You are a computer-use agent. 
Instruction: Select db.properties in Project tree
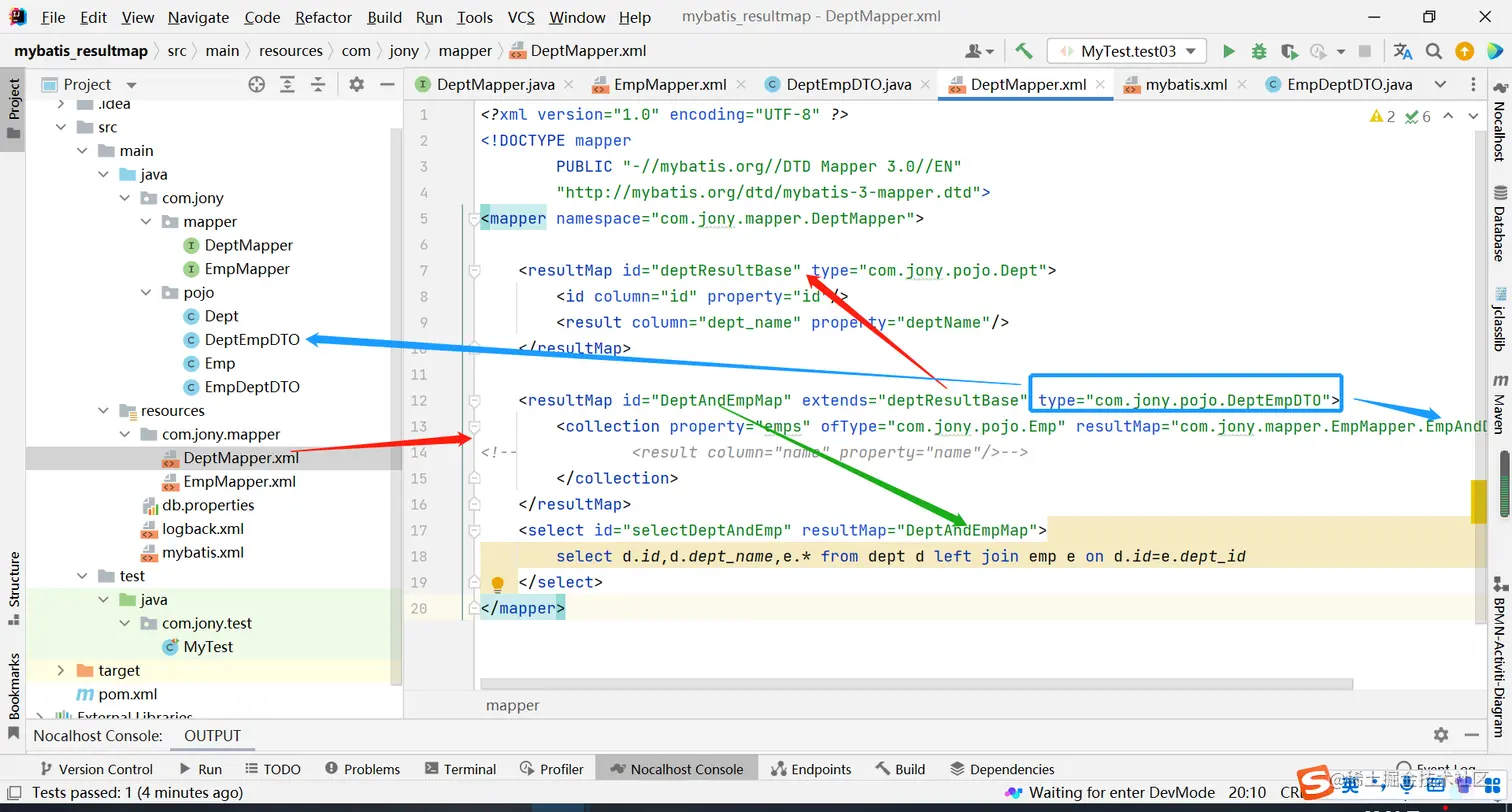[208, 505]
